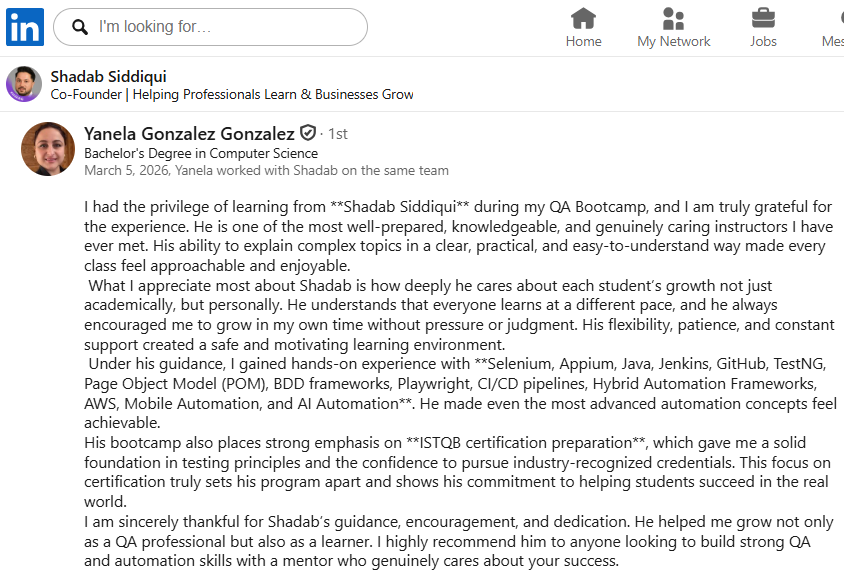Open the Home feed icon
The width and height of the screenshot is (844, 574).
point(583,19)
